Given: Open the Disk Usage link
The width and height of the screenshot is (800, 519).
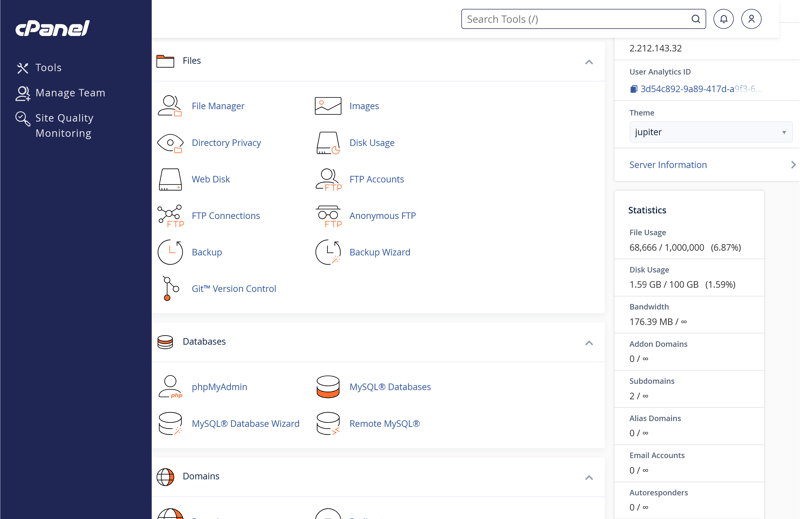Looking at the screenshot, I should (371, 143).
